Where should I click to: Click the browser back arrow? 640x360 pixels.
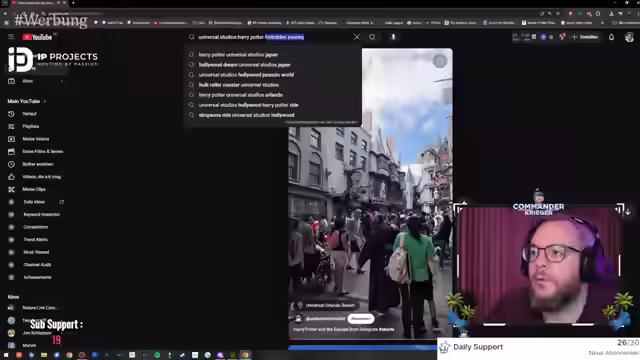tap(5, 13)
